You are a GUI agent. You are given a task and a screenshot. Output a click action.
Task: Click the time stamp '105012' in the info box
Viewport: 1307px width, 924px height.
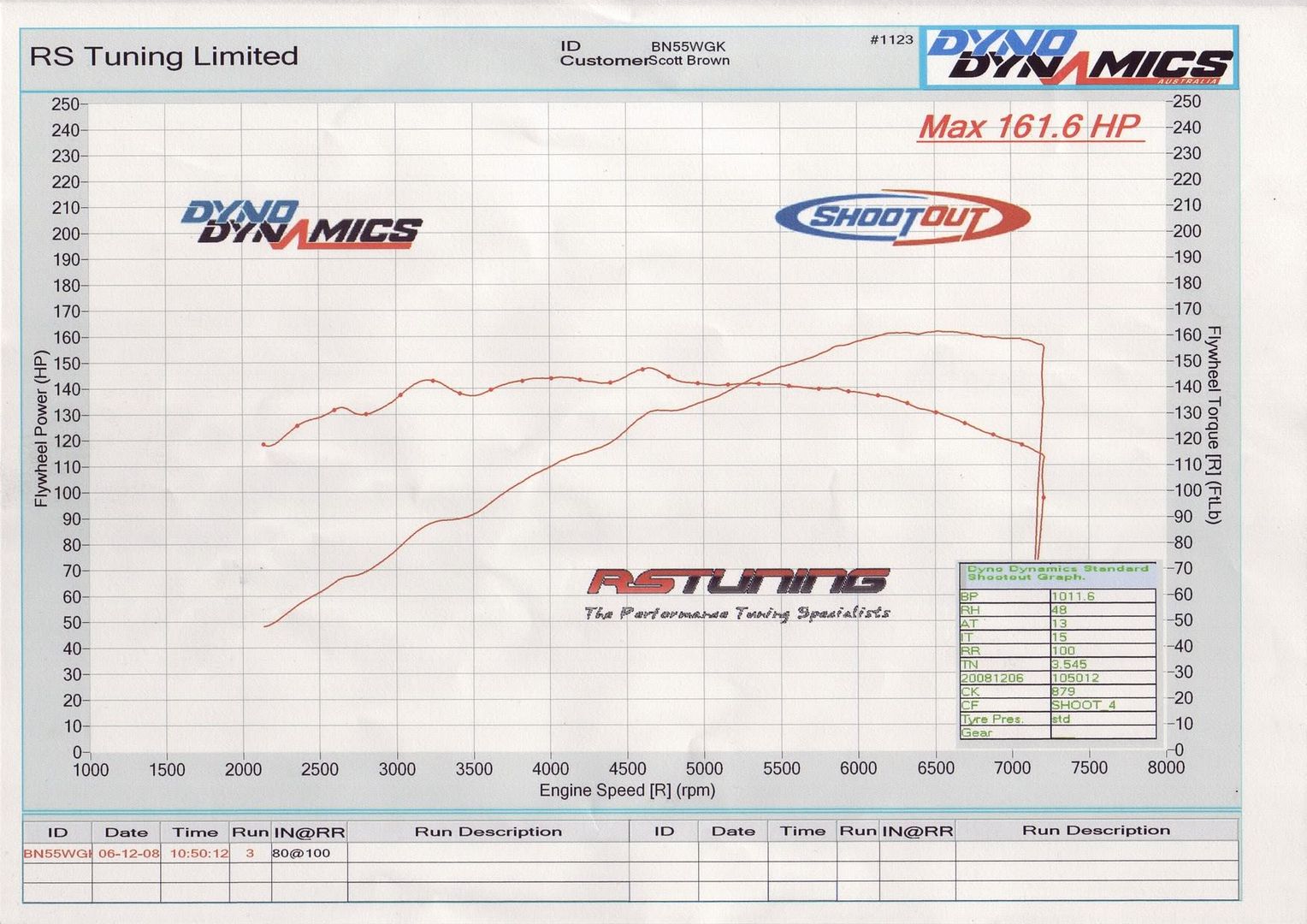pyautogui.click(x=1075, y=678)
